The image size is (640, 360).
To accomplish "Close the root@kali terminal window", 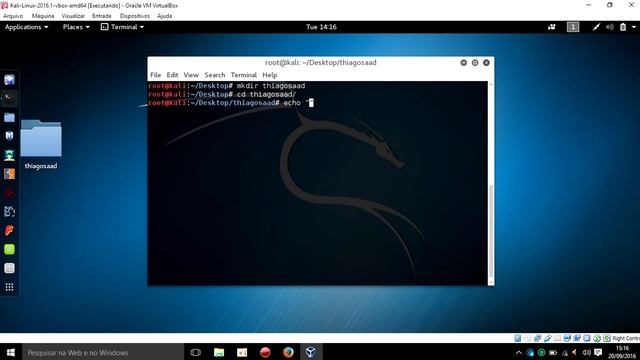I will click(x=487, y=62).
